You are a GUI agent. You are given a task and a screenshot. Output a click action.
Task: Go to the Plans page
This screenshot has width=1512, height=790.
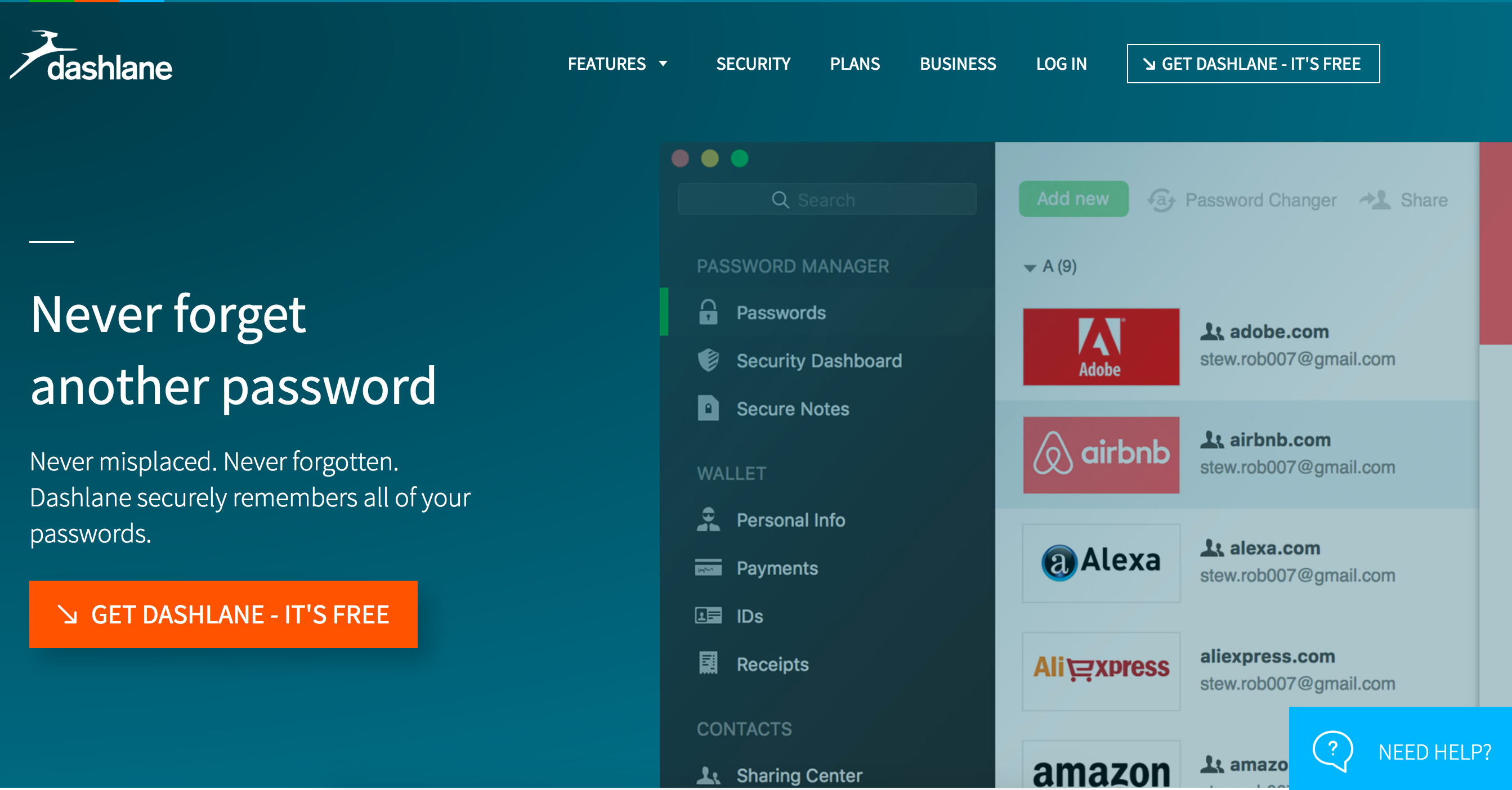coord(855,64)
